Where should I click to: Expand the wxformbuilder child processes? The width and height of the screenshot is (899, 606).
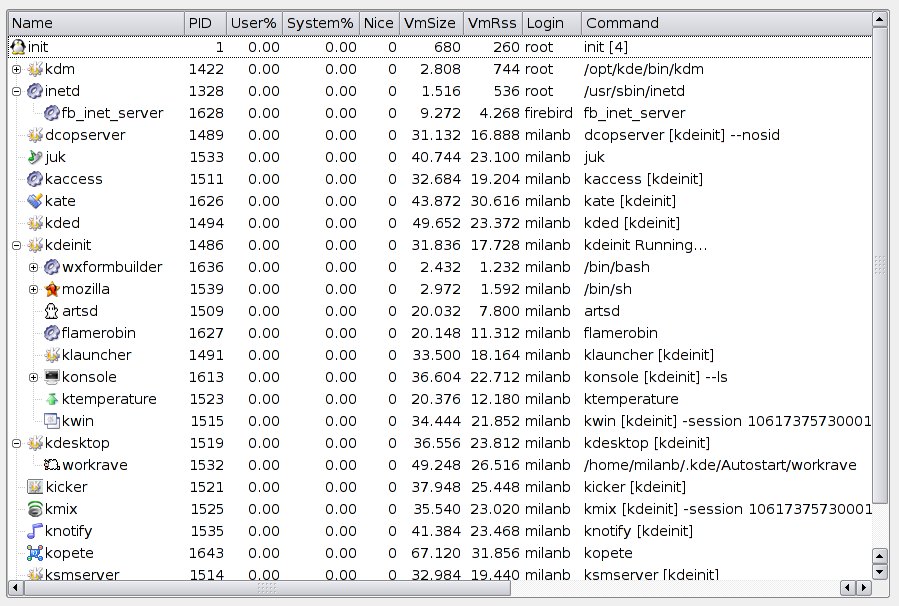click(x=33, y=267)
